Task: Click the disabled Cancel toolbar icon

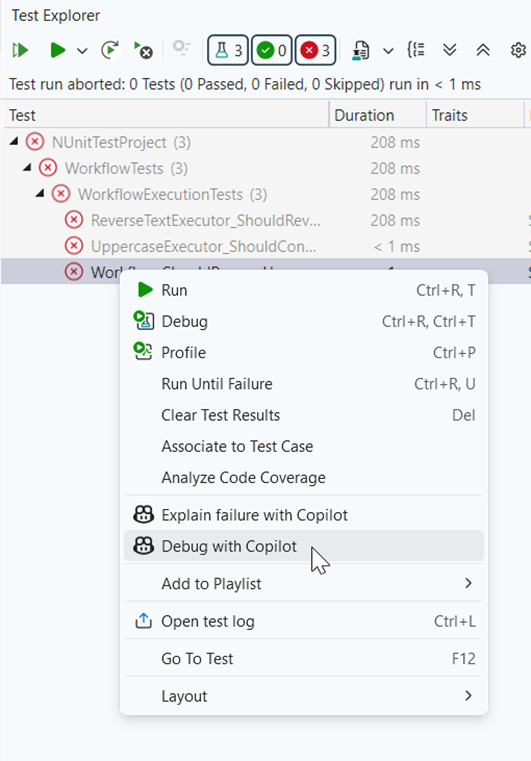Action: [182, 49]
